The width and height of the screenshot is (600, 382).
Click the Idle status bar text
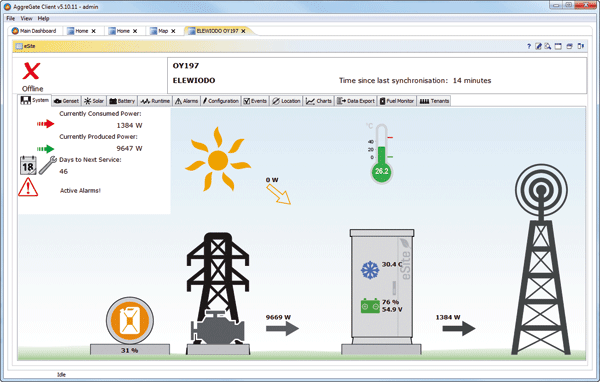(61, 375)
